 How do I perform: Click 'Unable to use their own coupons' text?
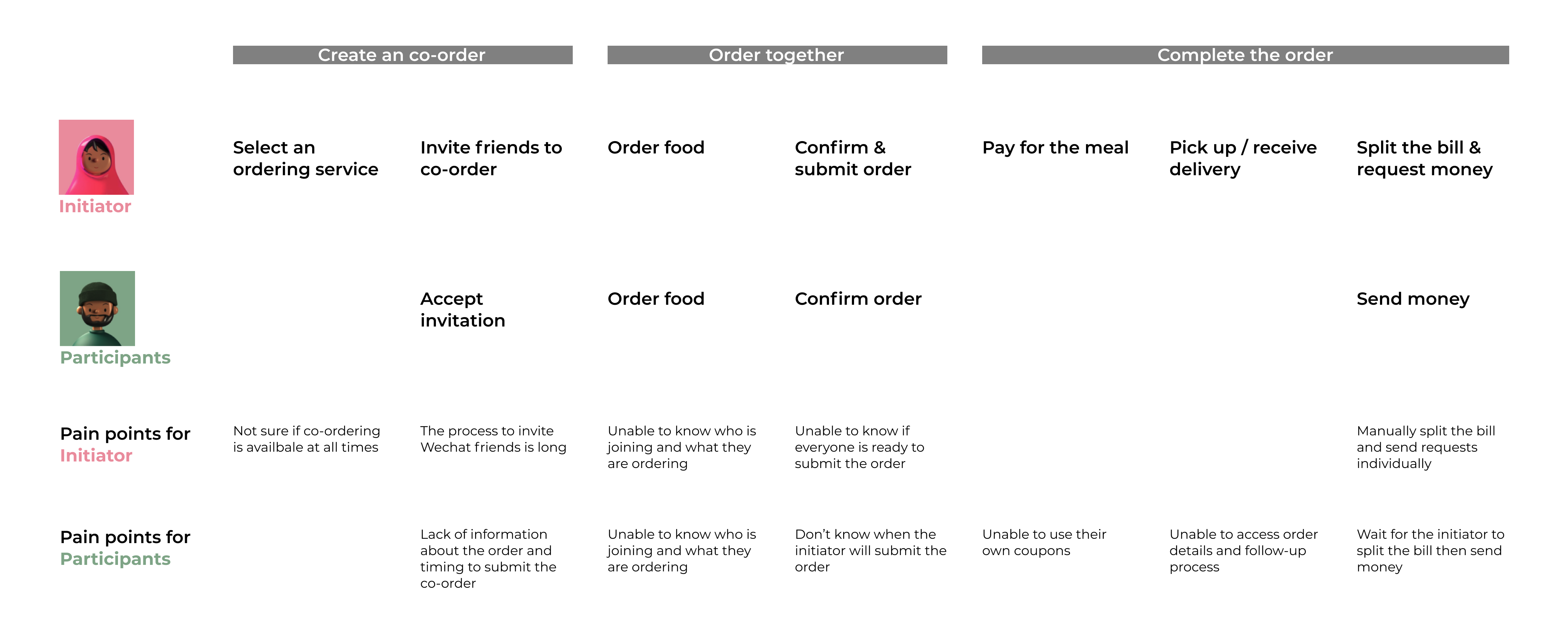(1043, 542)
